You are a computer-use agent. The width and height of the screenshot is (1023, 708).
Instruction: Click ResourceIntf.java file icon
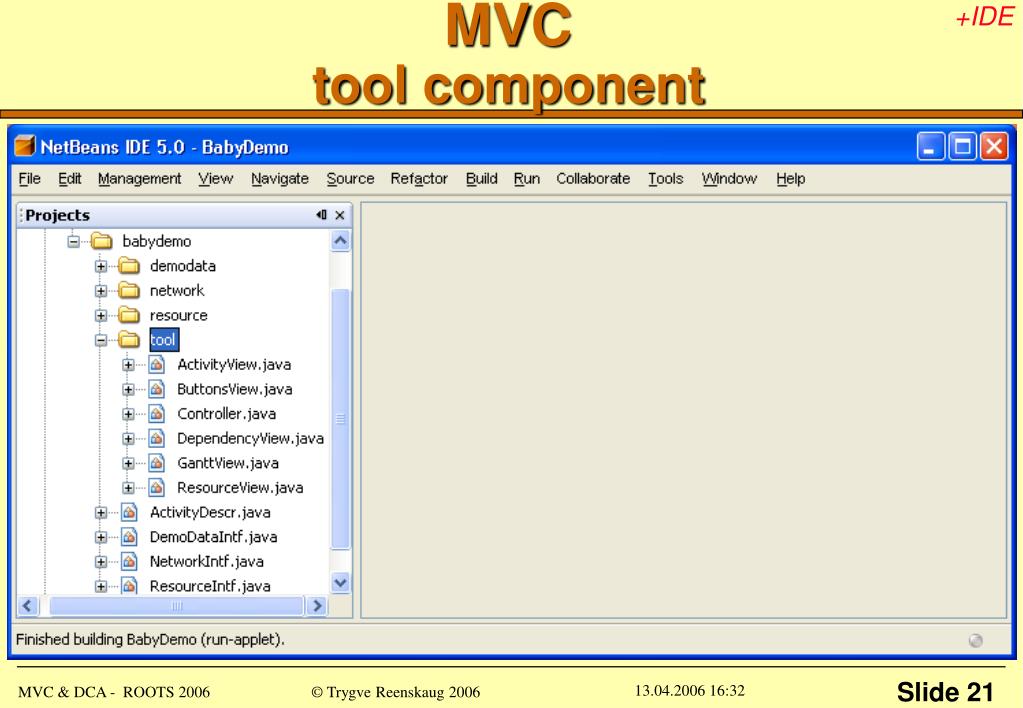click(x=129, y=585)
